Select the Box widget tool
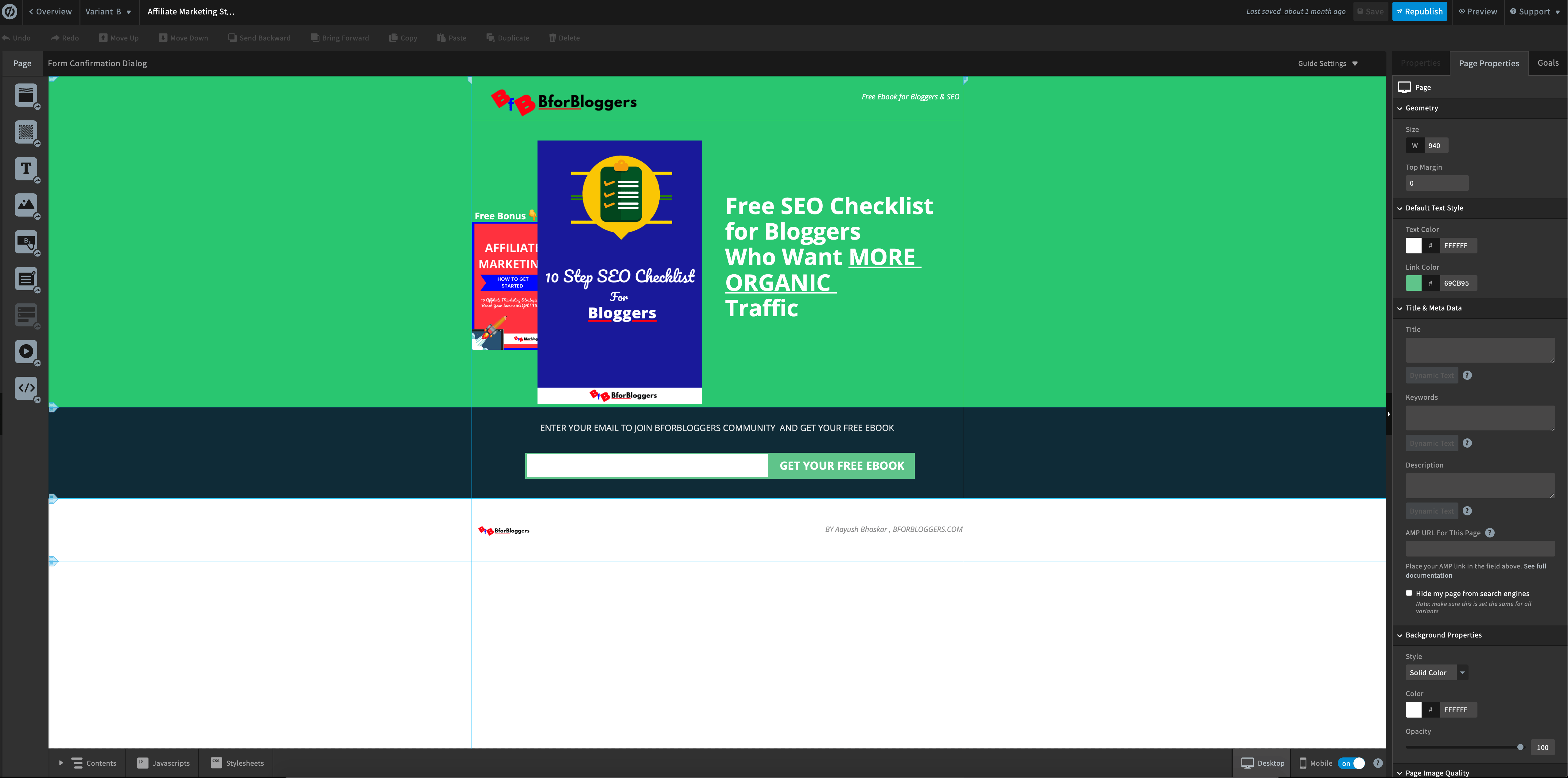 (26, 132)
